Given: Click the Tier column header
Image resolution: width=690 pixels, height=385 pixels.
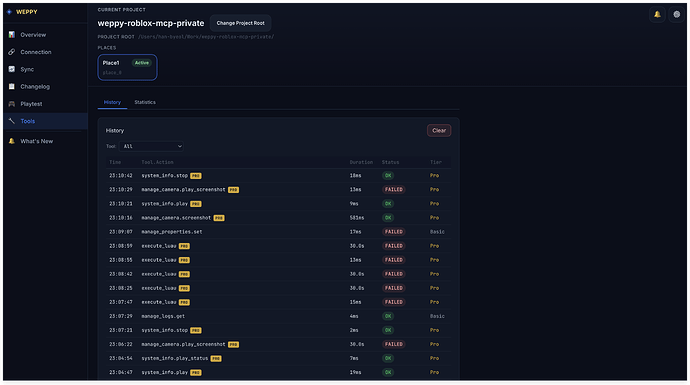Looking at the screenshot, I should point(436,162).
